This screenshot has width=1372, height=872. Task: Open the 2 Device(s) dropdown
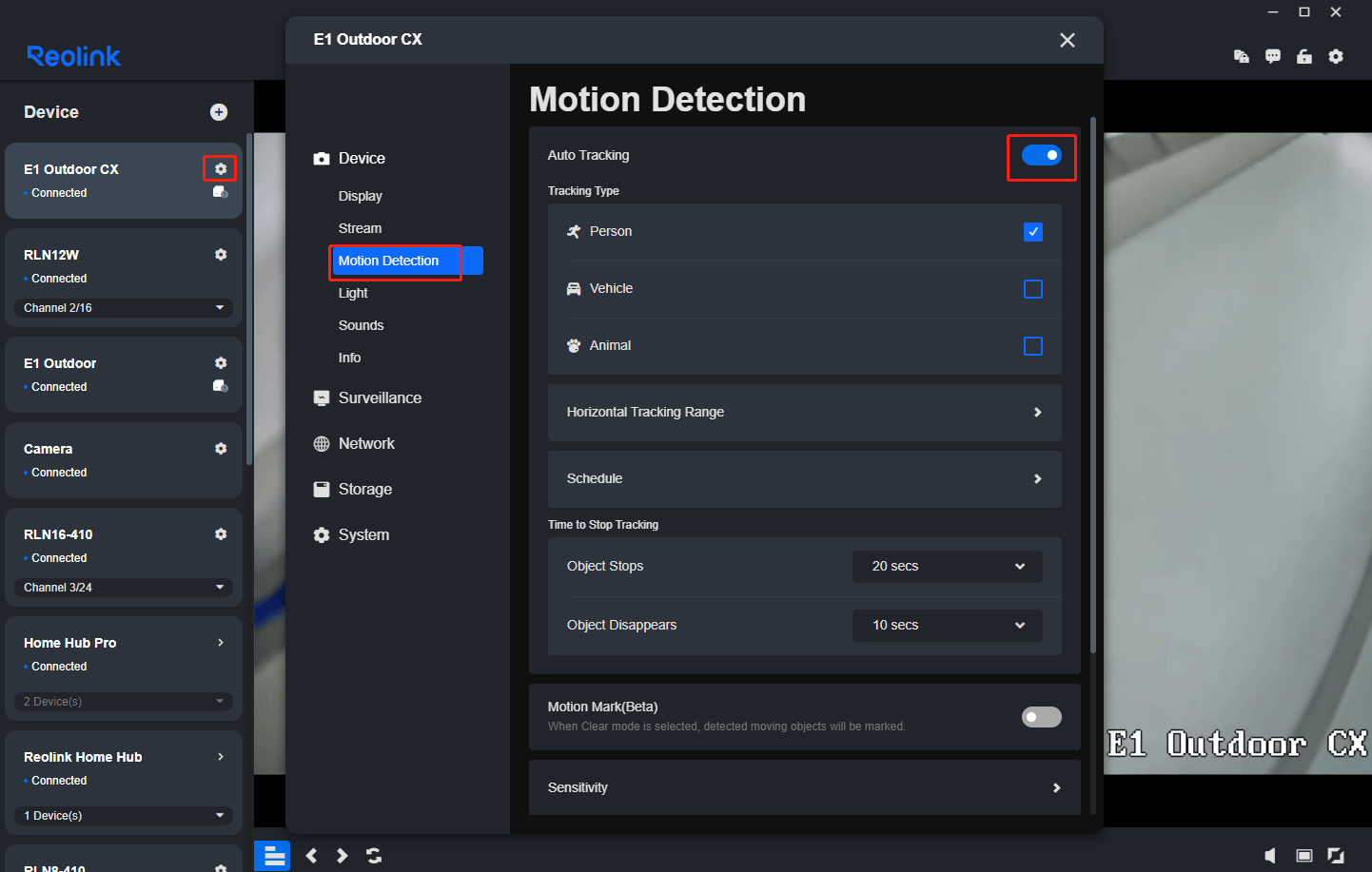124,702
